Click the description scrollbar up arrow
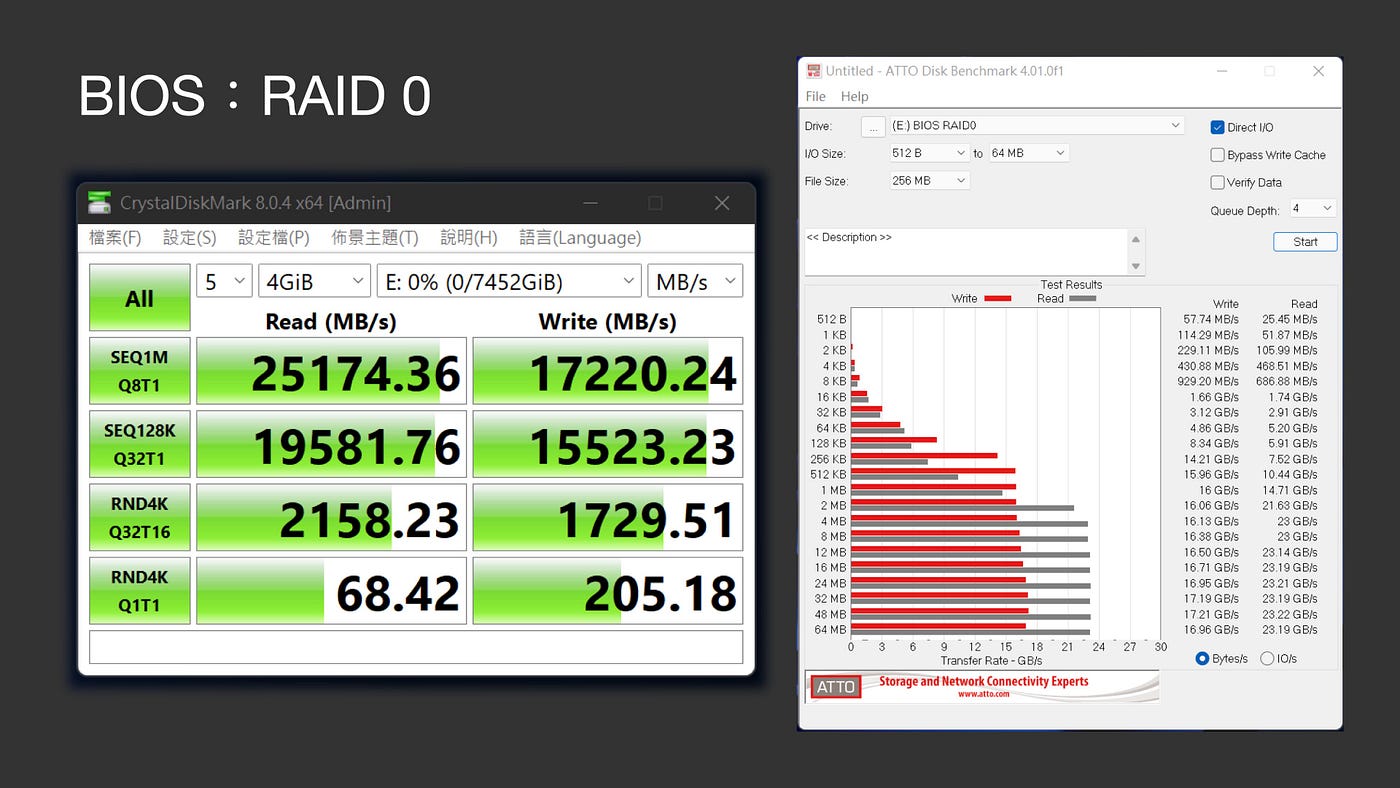 pos(1136,239)
